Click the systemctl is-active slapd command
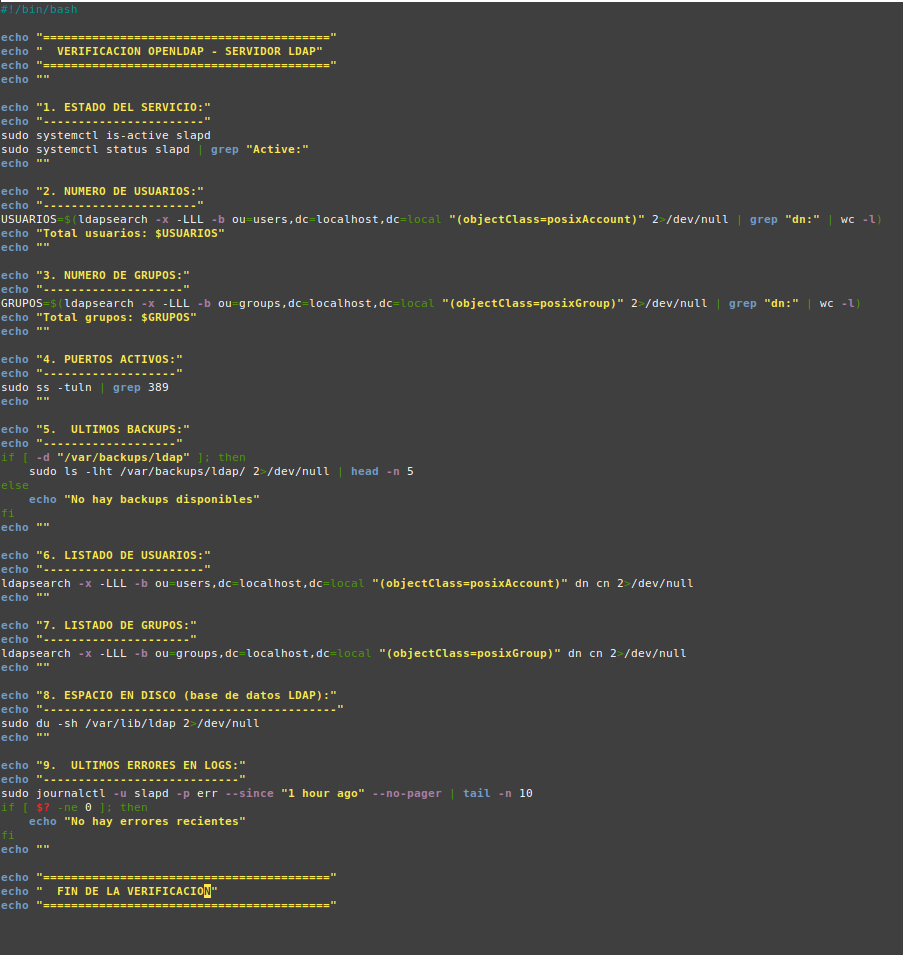Screen dimensions: 903x955 tap(123, 135)
